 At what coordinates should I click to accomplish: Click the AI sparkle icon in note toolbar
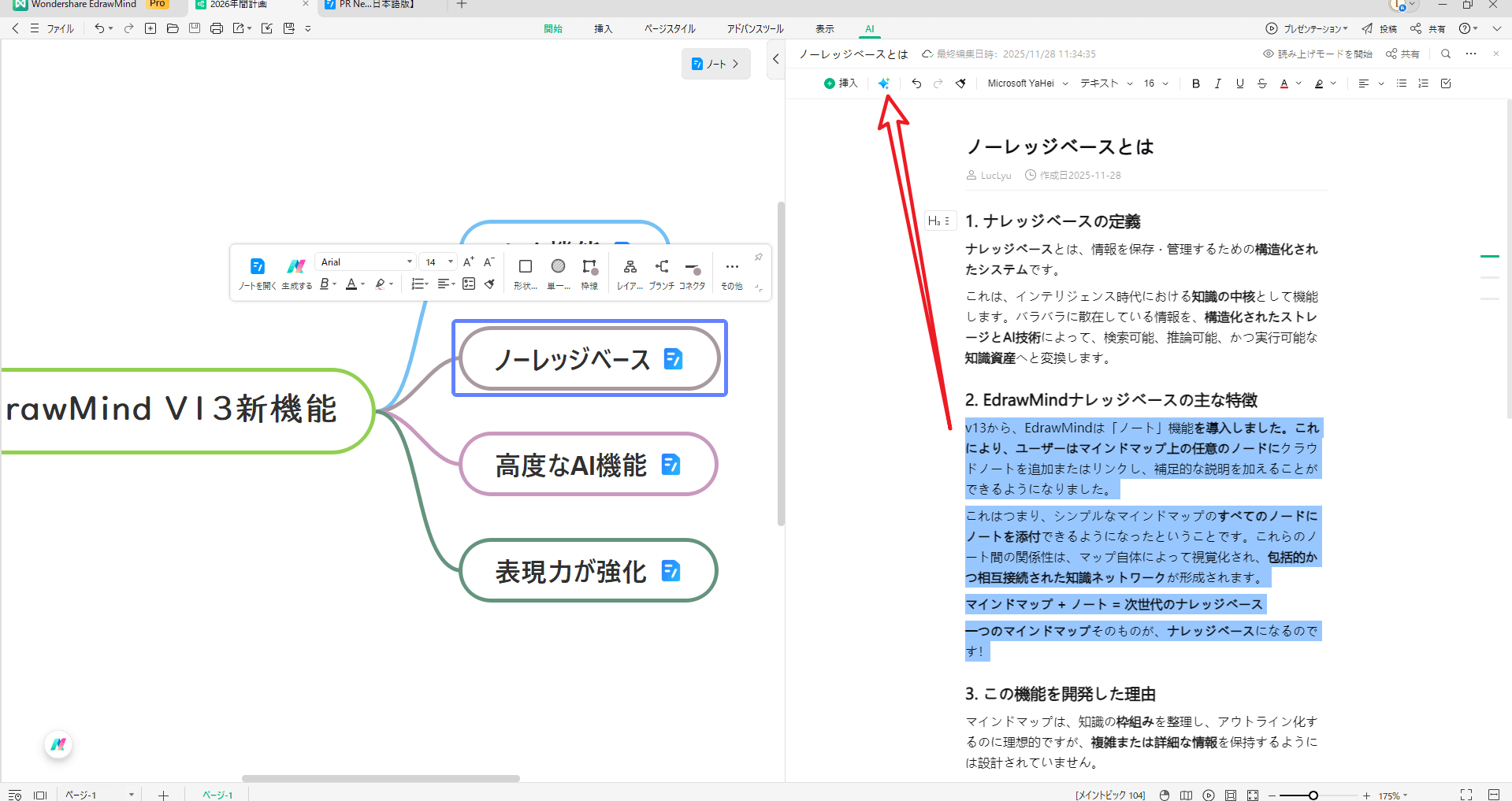tap(884, 83)
